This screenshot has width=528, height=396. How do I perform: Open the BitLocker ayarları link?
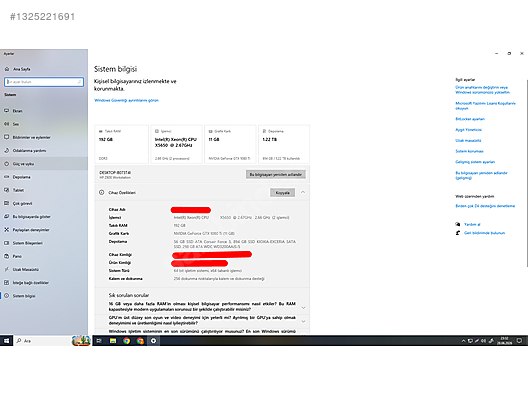470,119
